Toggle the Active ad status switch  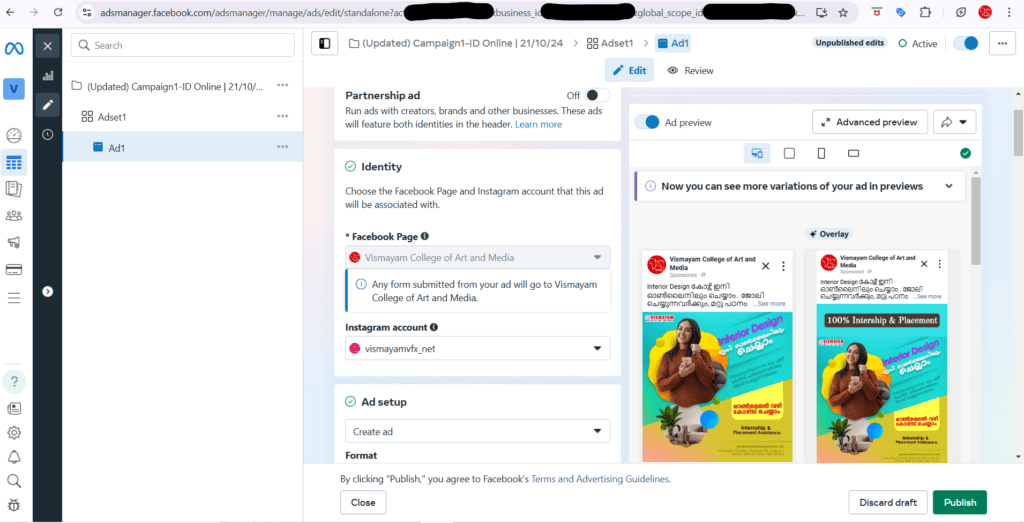[x=966, y=43]
